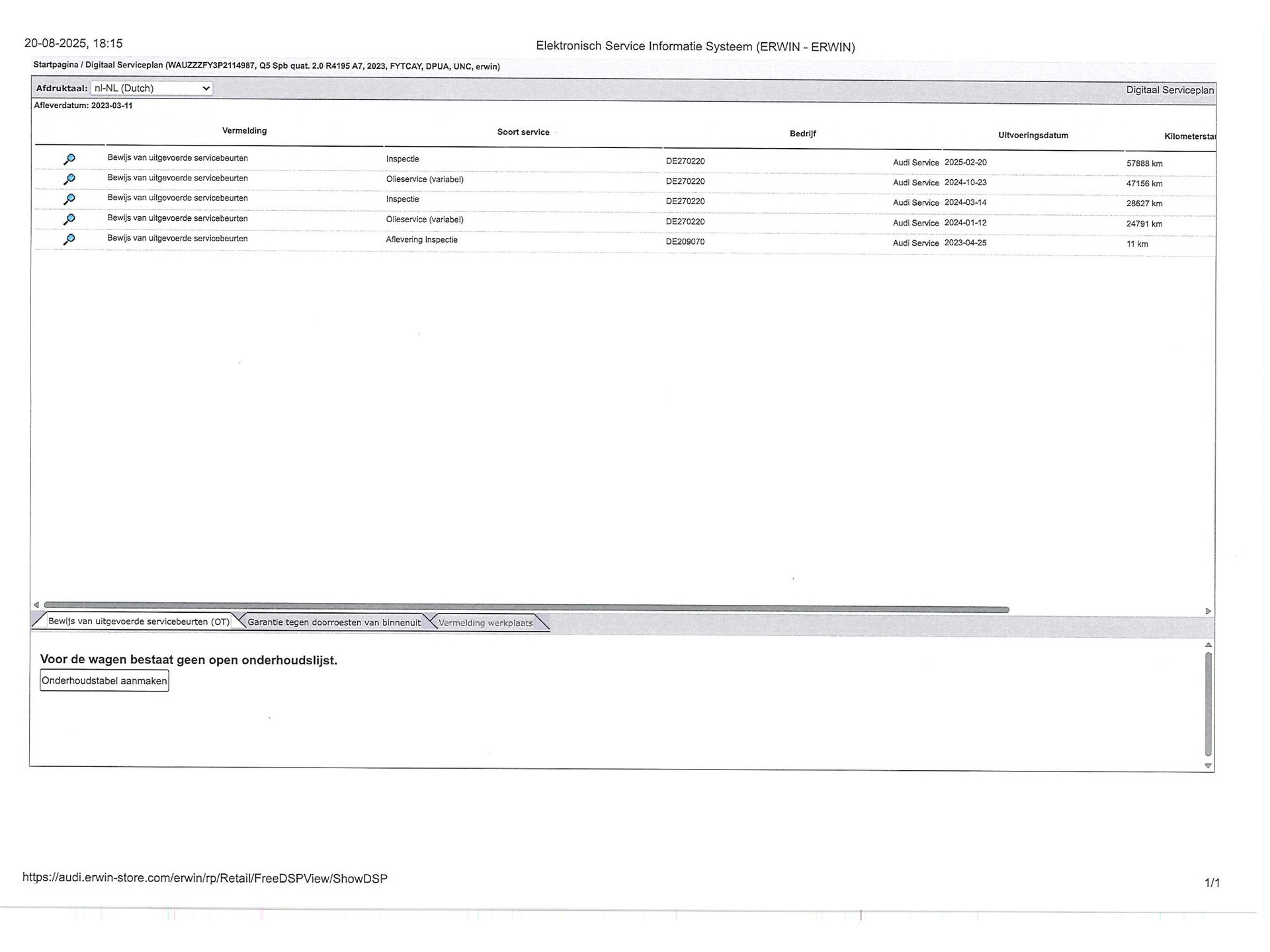Click the date 2024-03-14
1270x952 pixels.
pyautogui.click(x=966, y=202)
